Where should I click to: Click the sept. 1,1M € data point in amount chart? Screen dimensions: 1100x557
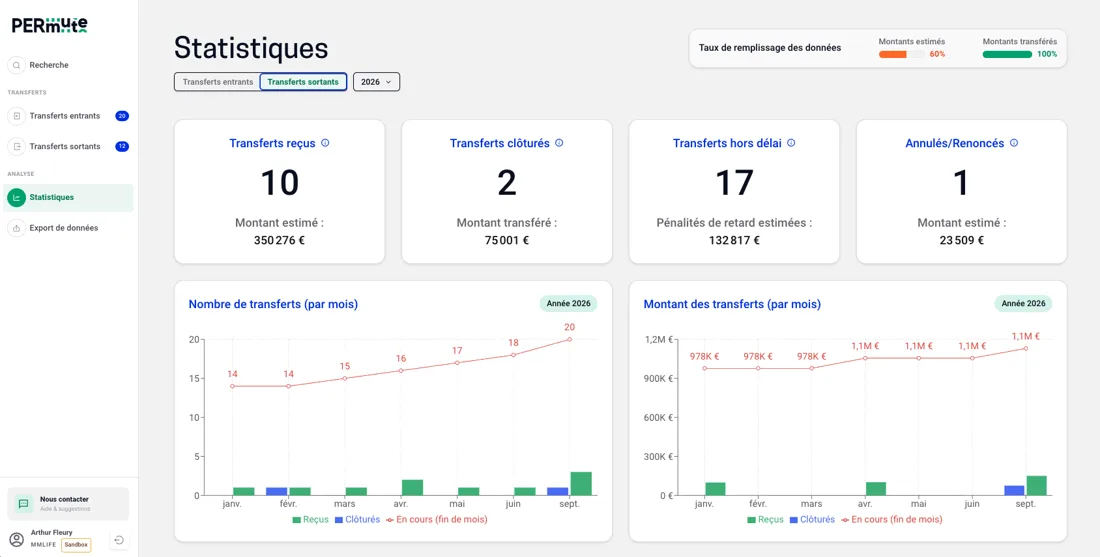pos(1025,349)
